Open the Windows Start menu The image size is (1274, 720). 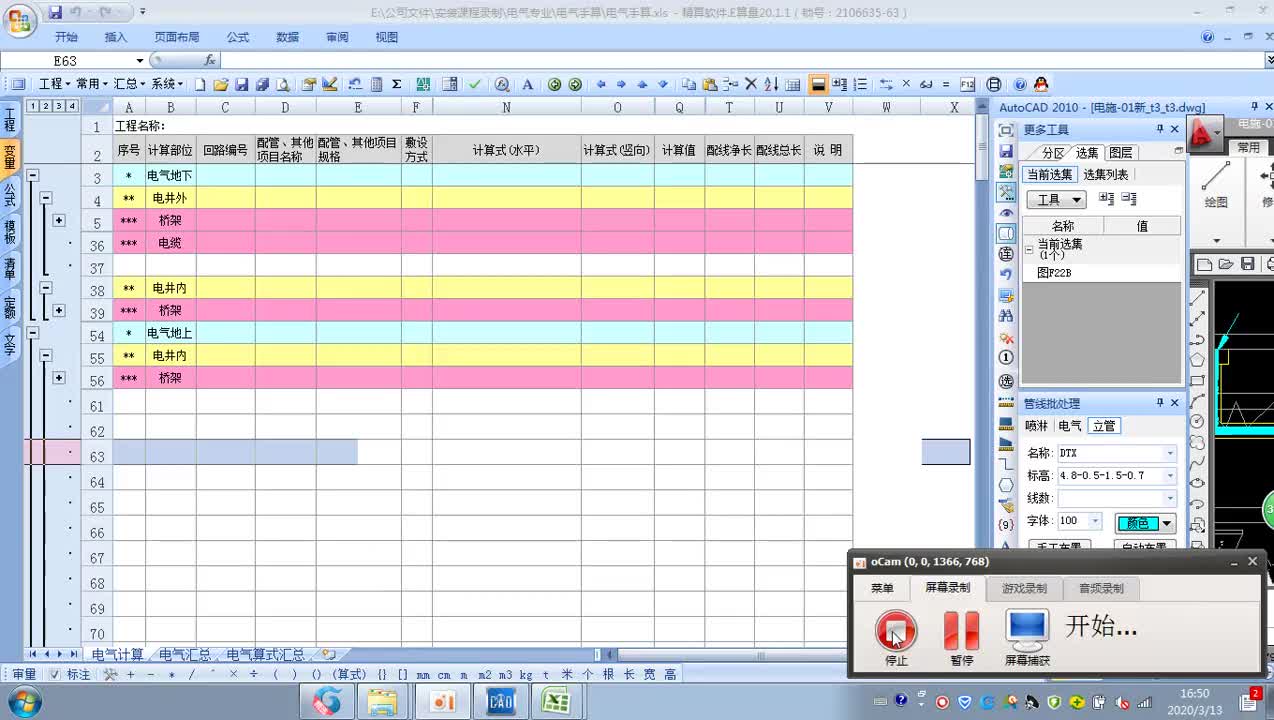(x=24, y=702)
